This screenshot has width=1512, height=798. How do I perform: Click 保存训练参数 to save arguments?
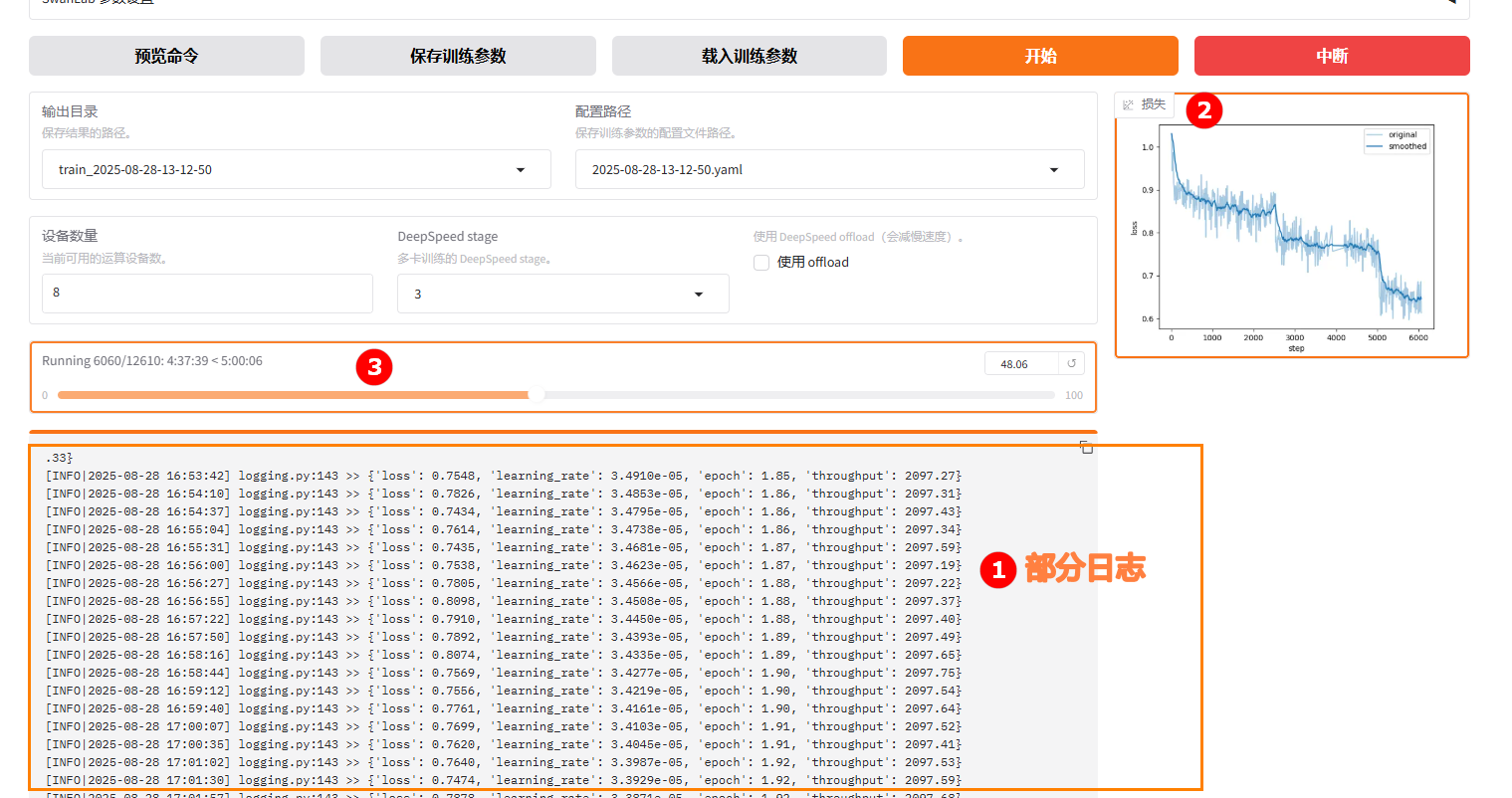pyautogui.click(x=458, y=56)
